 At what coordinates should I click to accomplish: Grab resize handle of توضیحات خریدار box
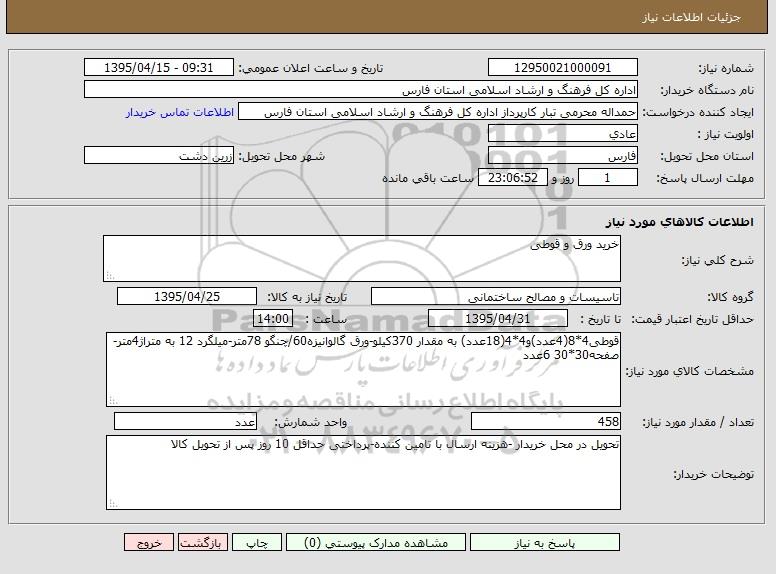113,504
